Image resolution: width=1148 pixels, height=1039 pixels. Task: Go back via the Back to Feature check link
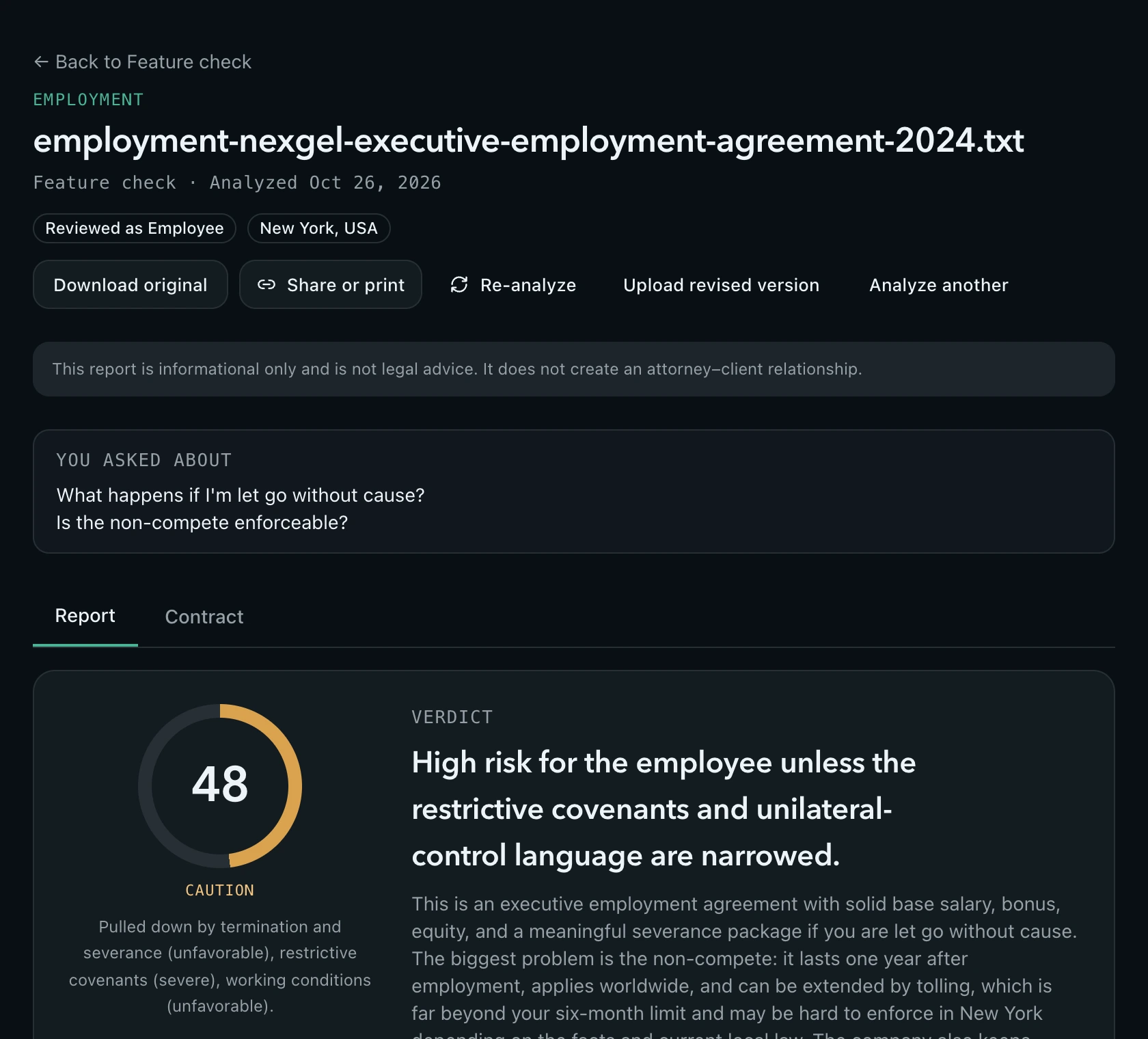[x=143, y=62]
